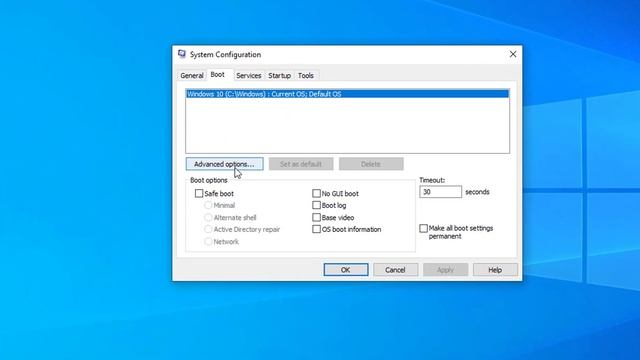
Task: Choose the Alternate shell radio button
Action: [x=208, y=218]
